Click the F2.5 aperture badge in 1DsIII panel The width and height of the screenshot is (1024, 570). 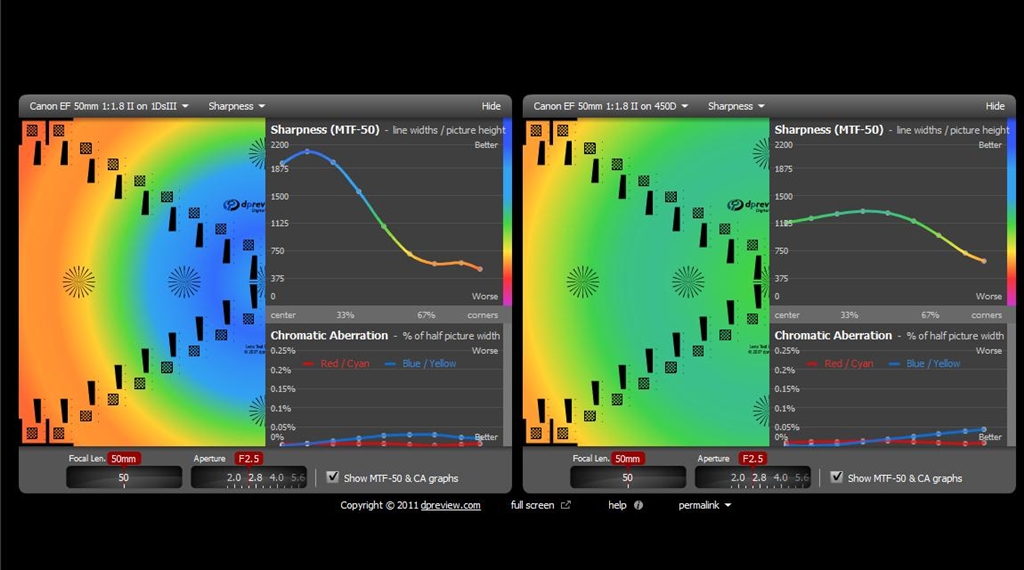[x=249, y=458]
